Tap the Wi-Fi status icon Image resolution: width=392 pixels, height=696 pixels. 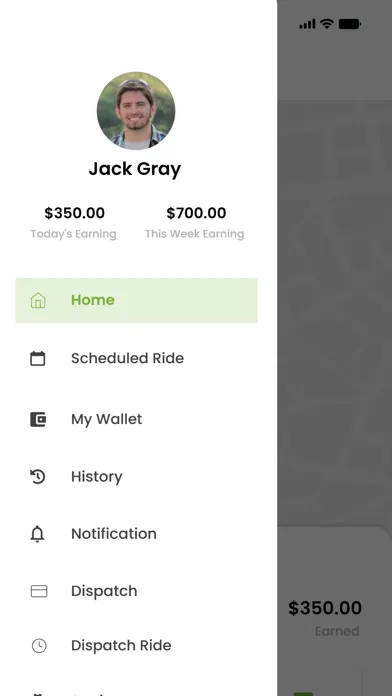327,24
